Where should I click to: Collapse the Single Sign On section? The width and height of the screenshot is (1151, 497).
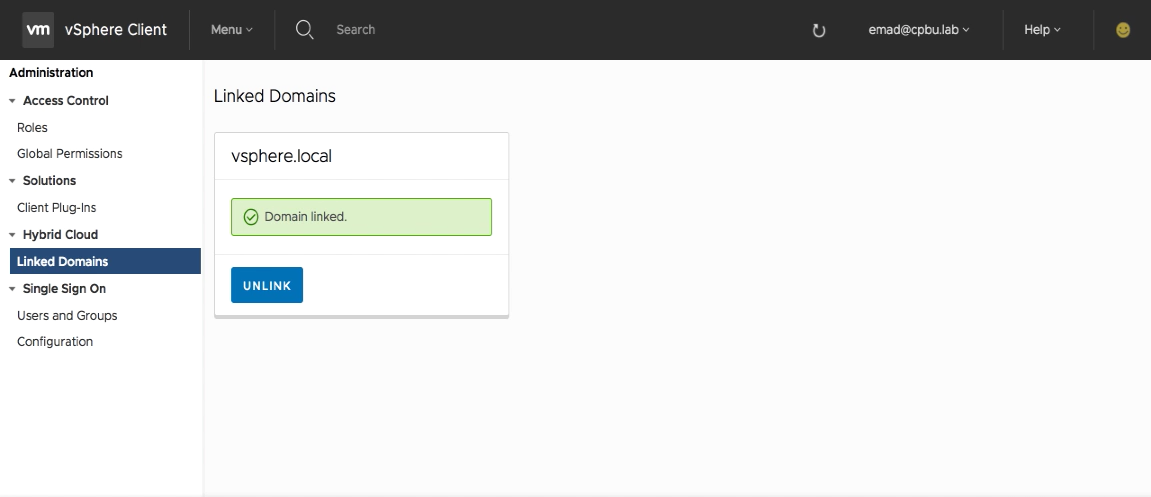coord(12,289)
